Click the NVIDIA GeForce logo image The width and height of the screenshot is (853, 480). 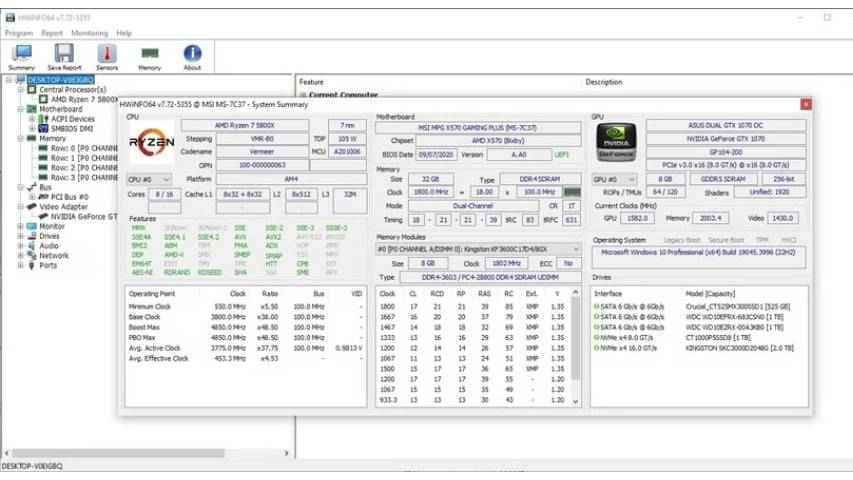click(616, 141)
